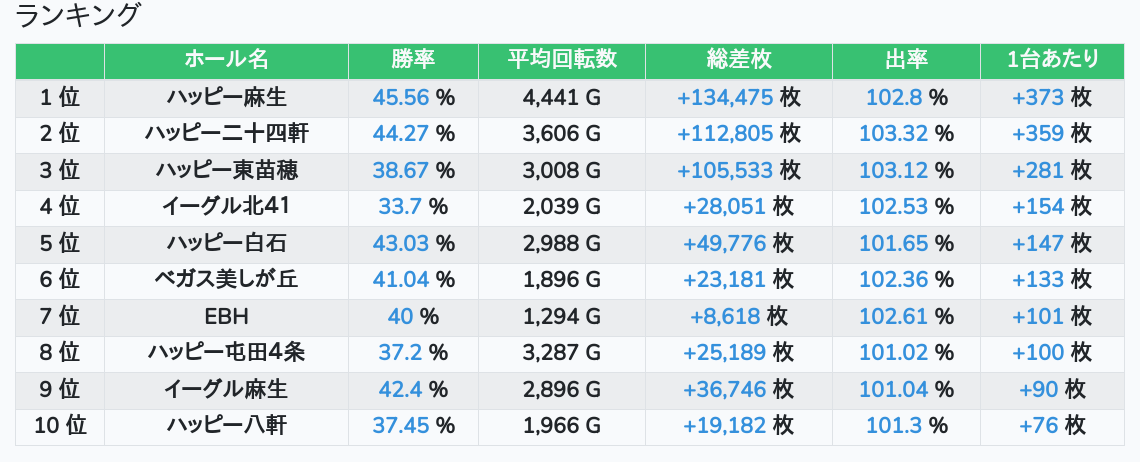Select the 総差枚 column header

738,60
